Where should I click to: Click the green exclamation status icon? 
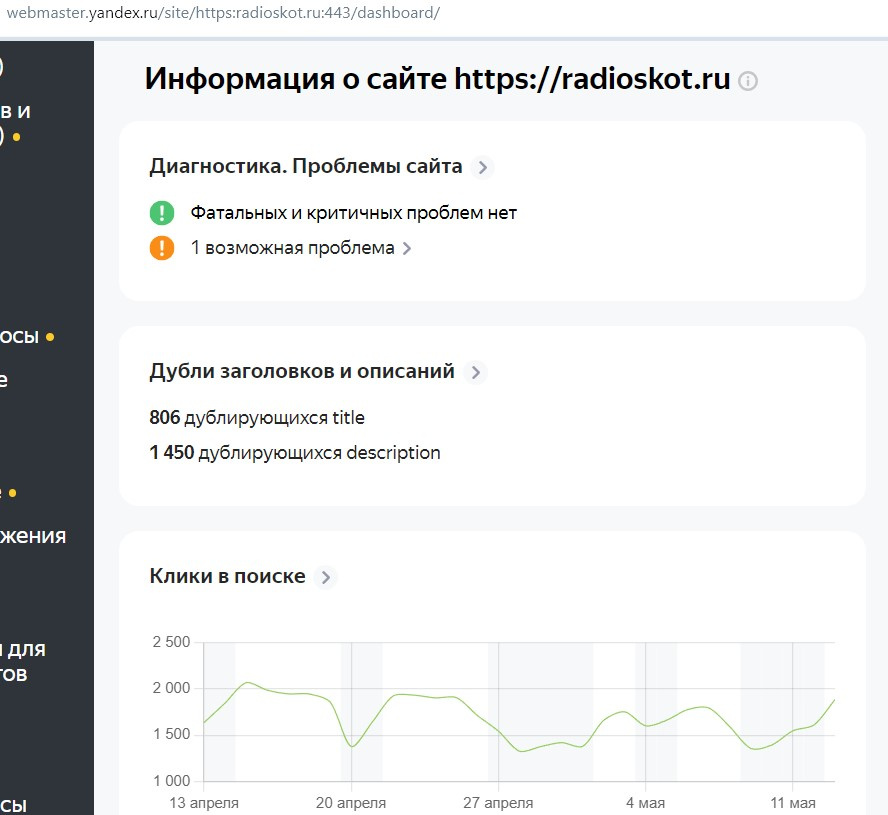[x=162, y=213]
